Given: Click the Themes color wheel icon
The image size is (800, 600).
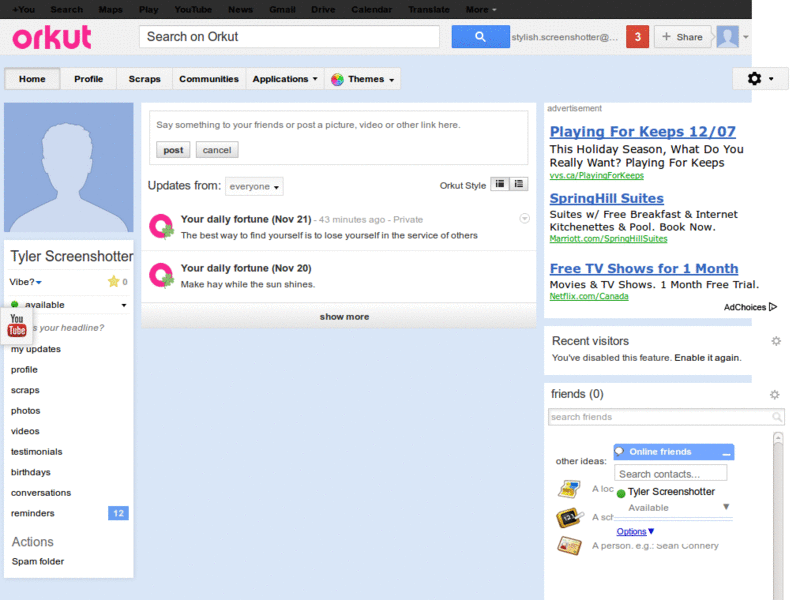Looking at the screenshot, I should click(x=337, y=79).
